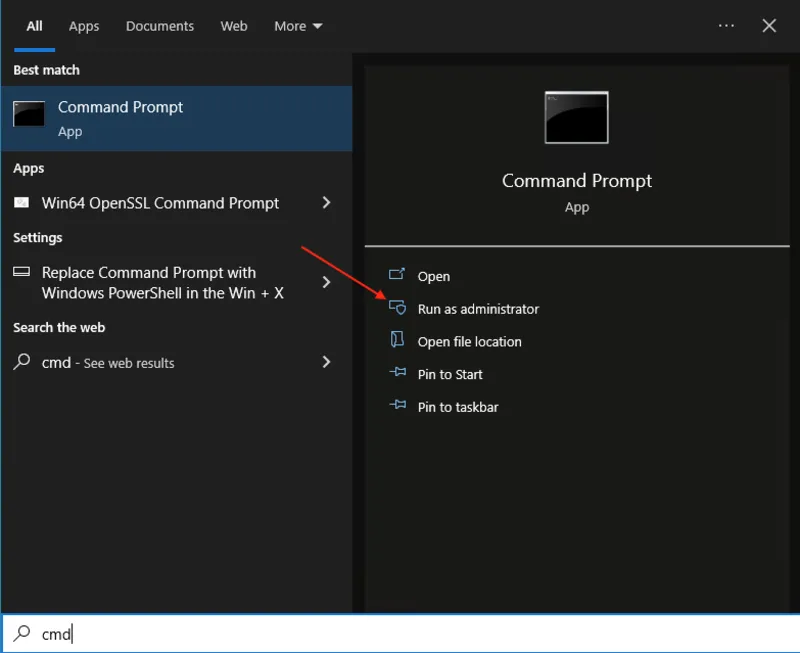This screenshot has width=800, height=653.
Task: Switch to the Documents tab
Action: pos(160,26)
